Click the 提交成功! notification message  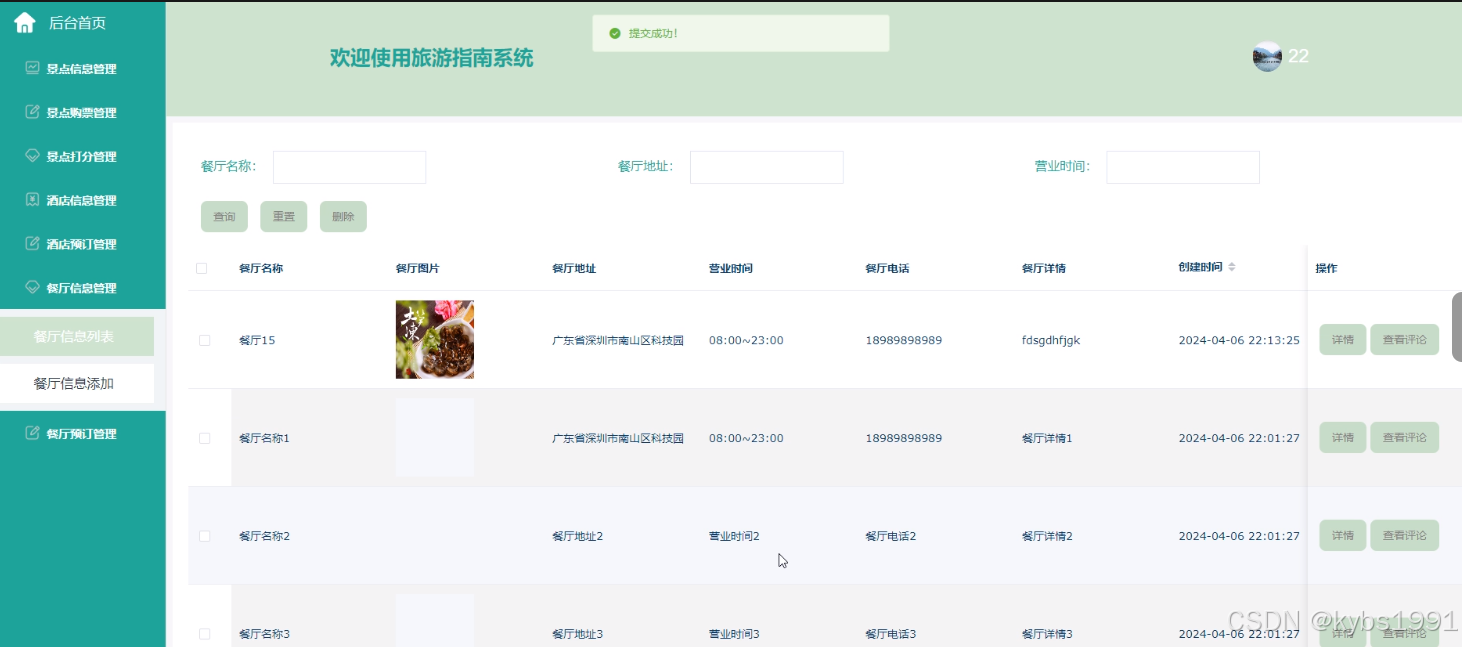point(653,33)
